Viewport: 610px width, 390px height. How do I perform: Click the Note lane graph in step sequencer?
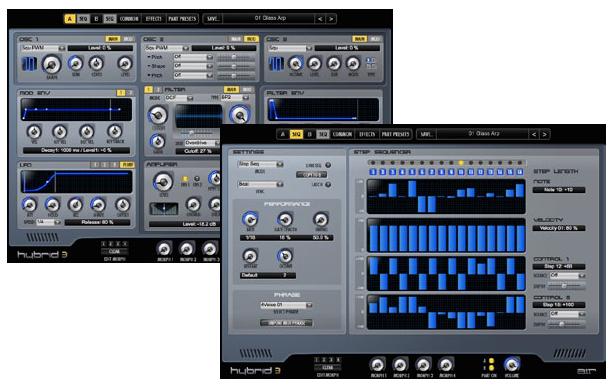446,197
